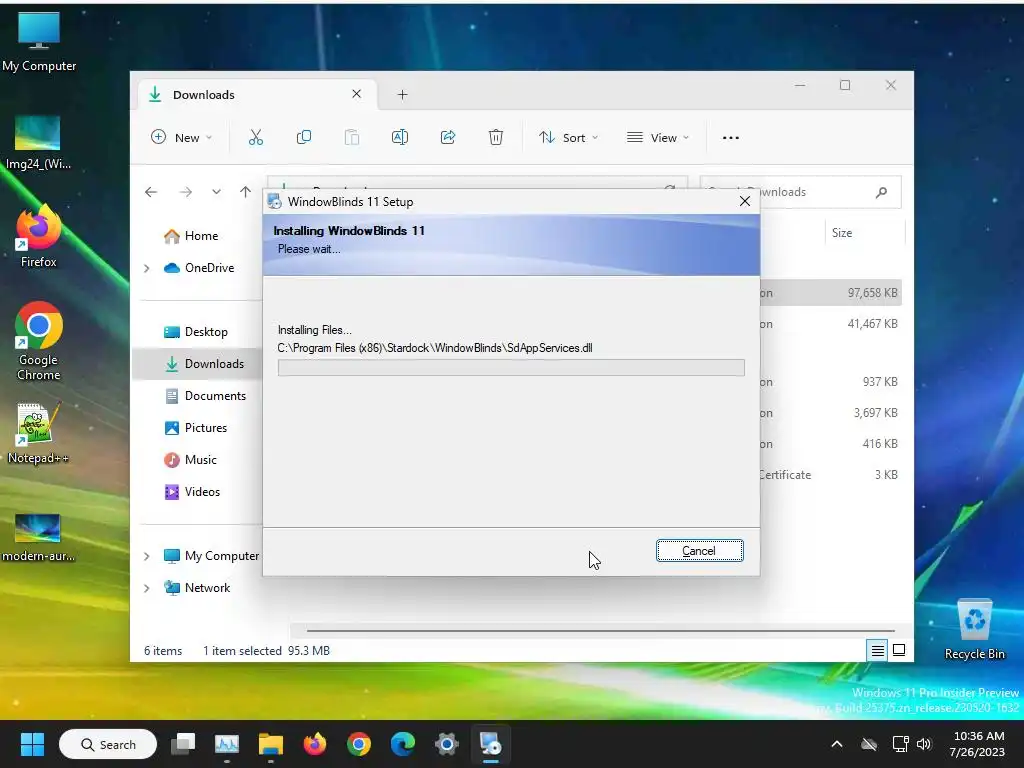Open the See more ellipsis menu
The height and width of the screenshot is (768, 1024).
pyautogui.click(x=731, y=138)
